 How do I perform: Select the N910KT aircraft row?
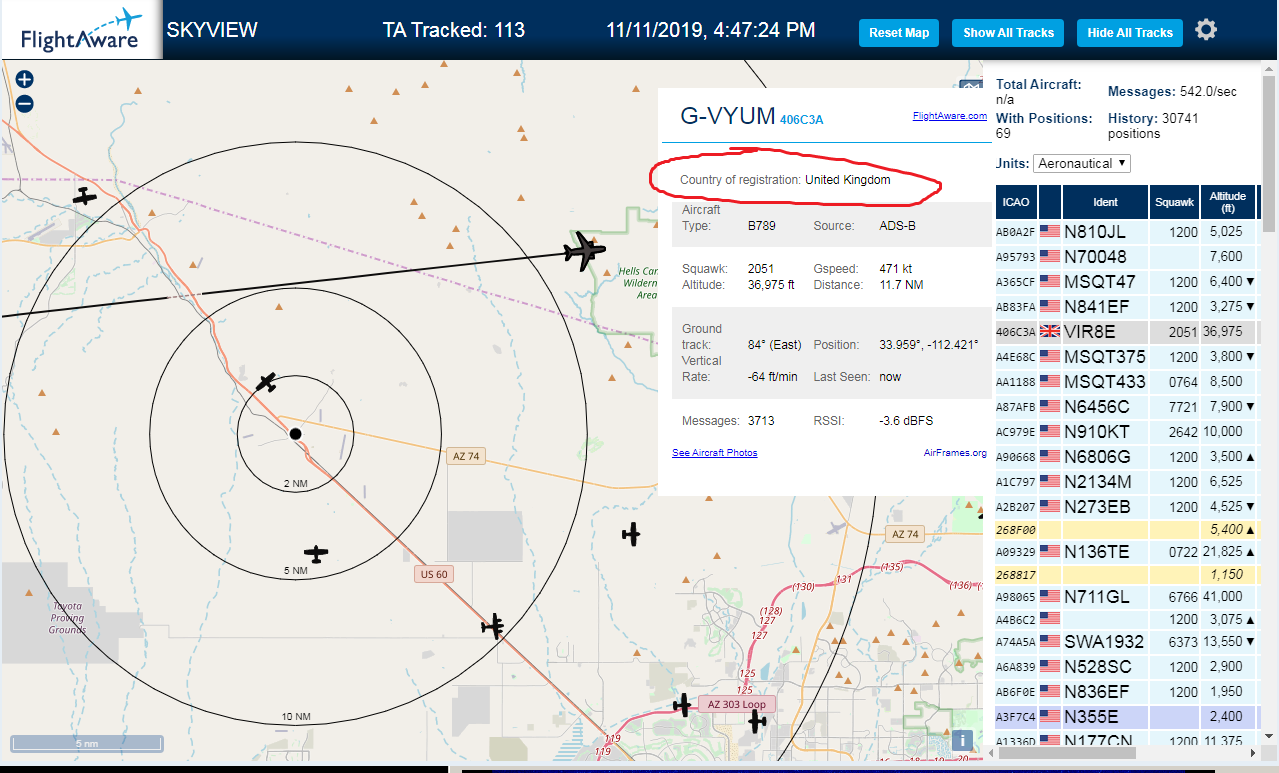1126,431
